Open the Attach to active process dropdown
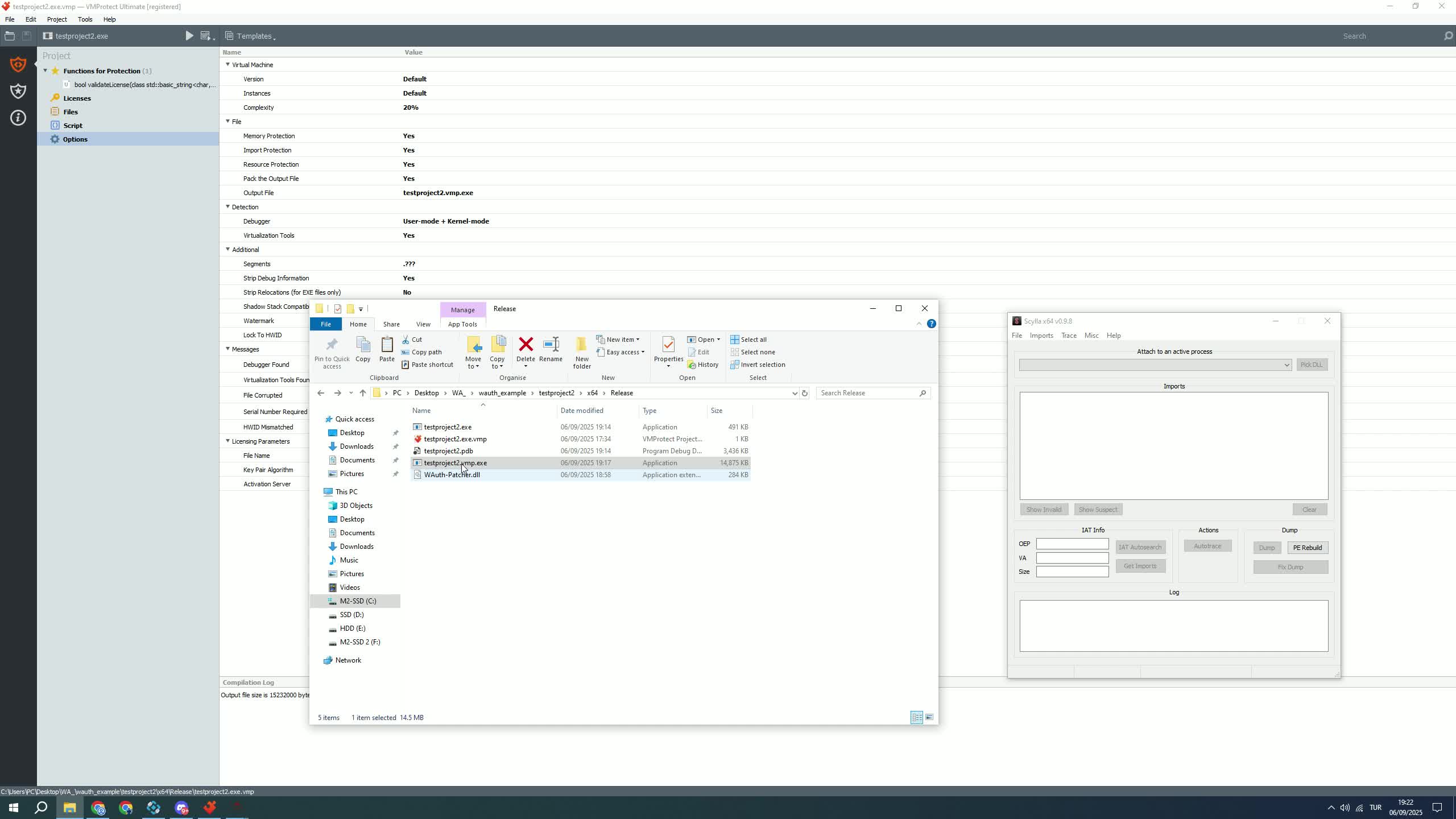 pyautogui.click(x=1155, y=365)
